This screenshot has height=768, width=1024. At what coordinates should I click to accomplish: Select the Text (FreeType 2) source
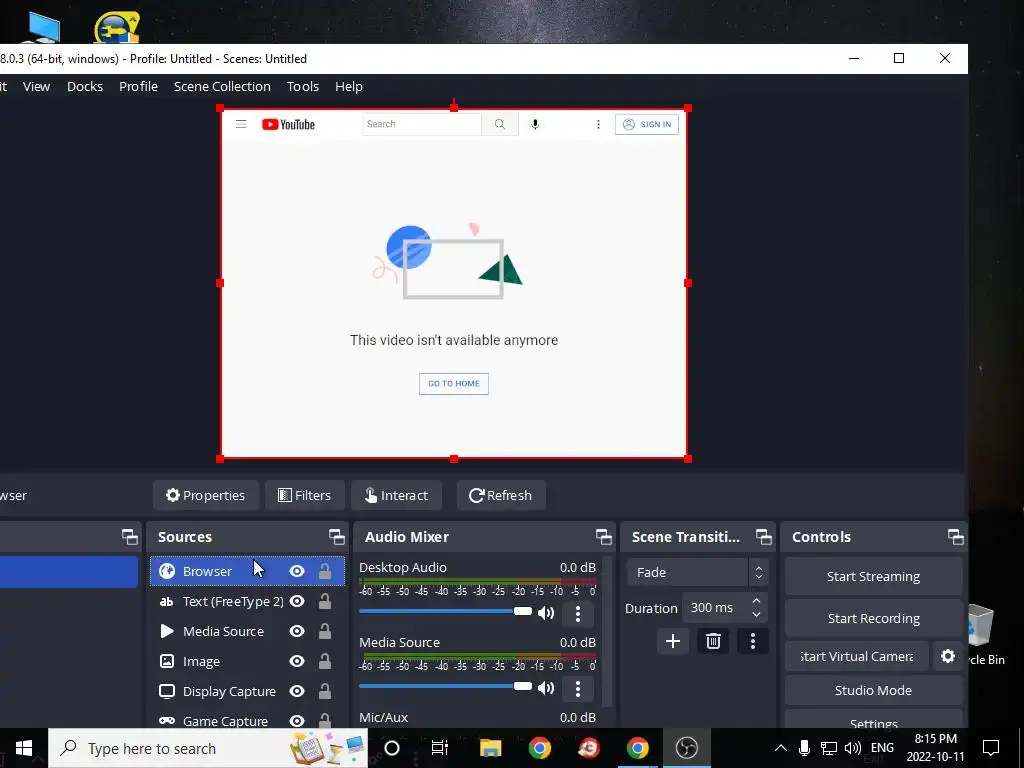[248, 601]
